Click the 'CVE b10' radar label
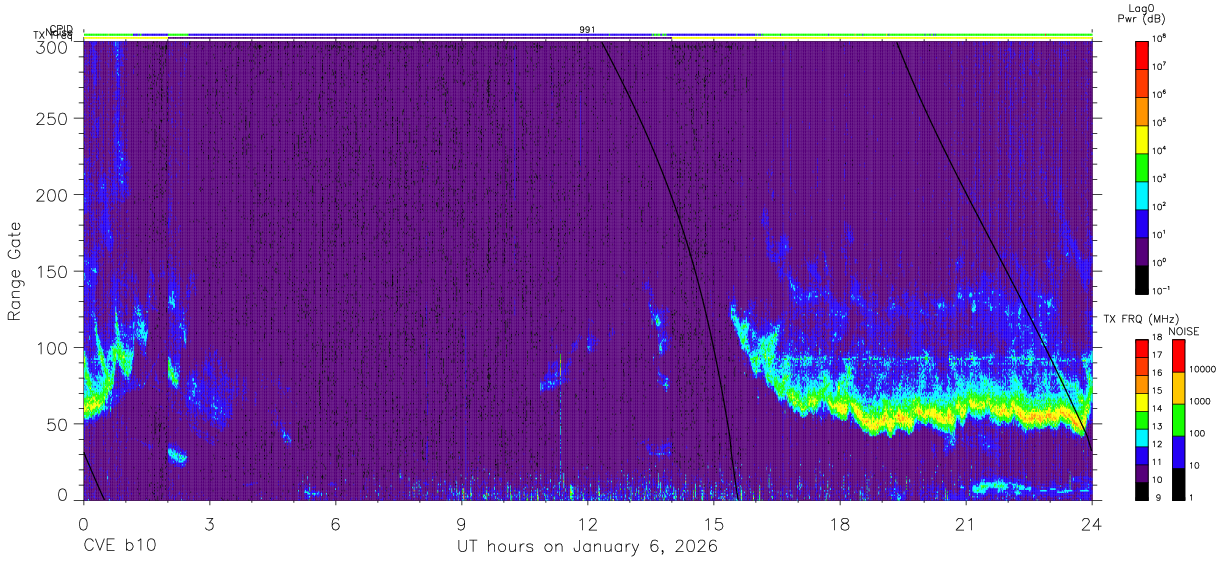Viewport: 1228px width, 567px height. 119,547
